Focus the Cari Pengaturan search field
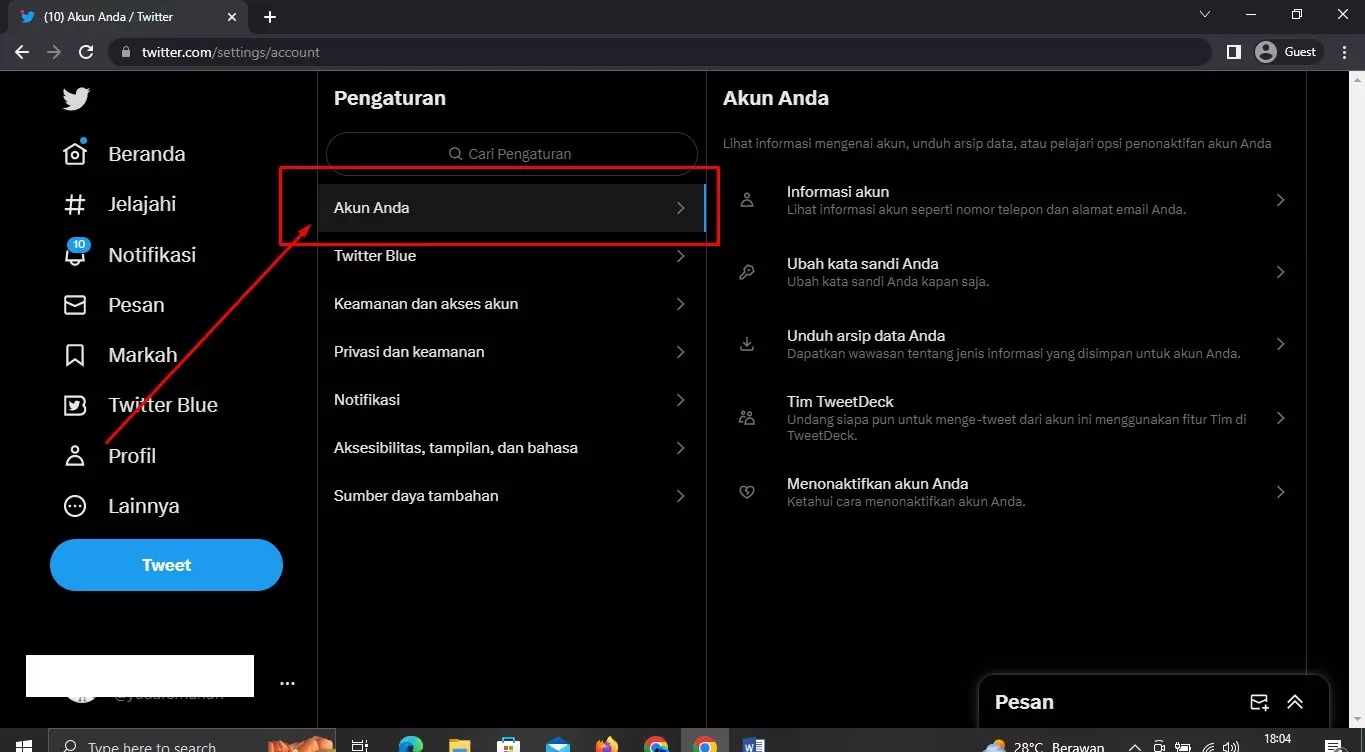The height and width of the screenshot is (752, 1365). click(511, 154)
